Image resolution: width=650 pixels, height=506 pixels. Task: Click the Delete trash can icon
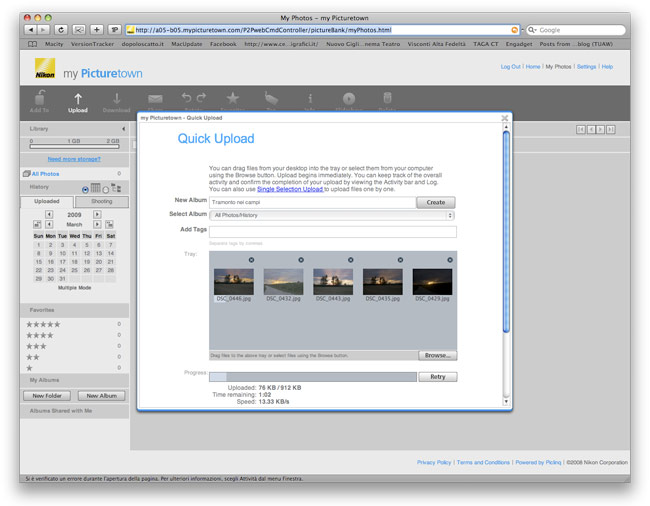(387, 98)
